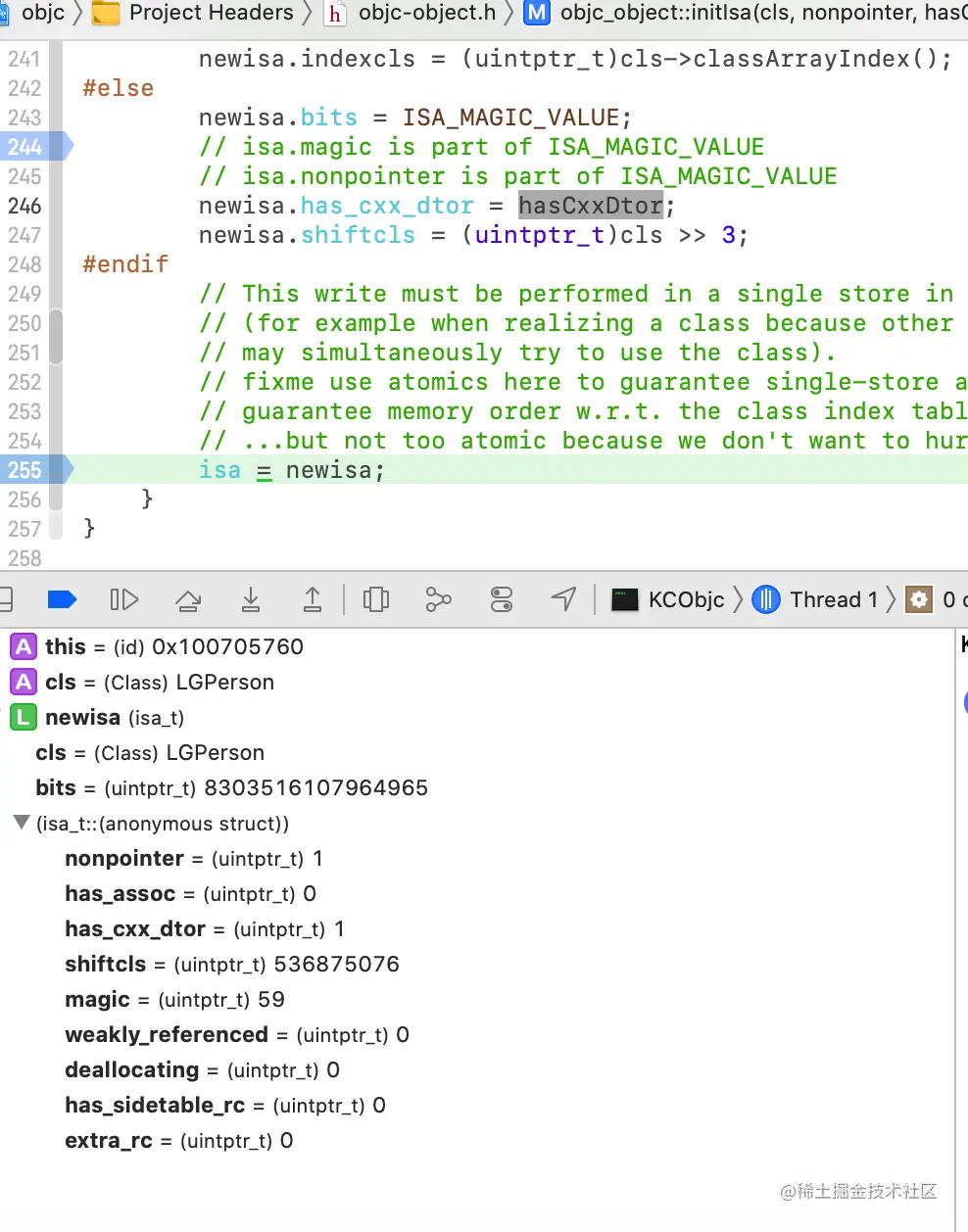Click the highlighted hasCxxDtor token on line 246
The image size is (968, 1232).
click(591, 206)
